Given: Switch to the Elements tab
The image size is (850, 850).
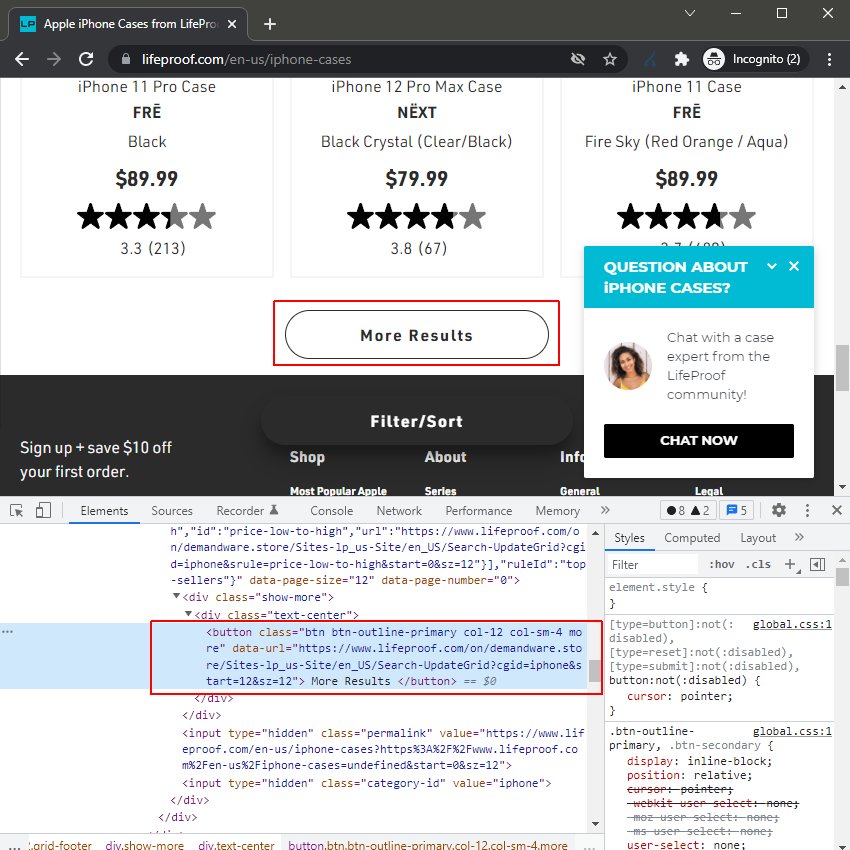Looking at the screenshot, I should pos(104,511).
